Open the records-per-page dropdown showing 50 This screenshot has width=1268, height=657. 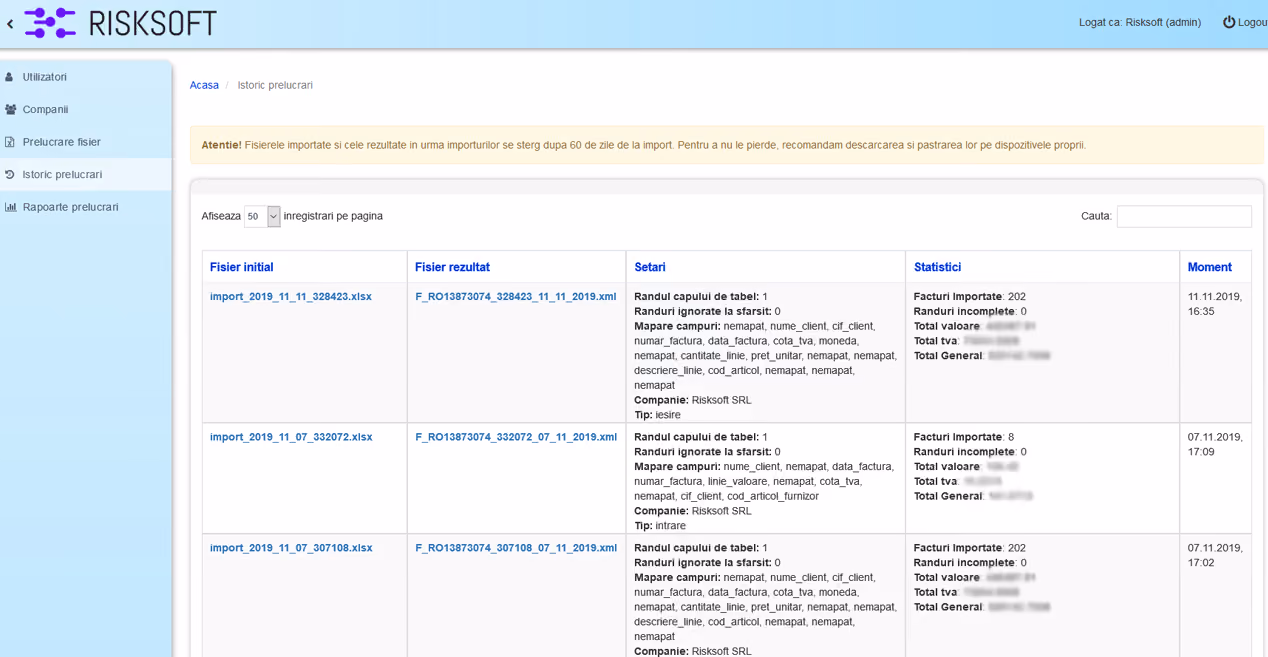click(262, 216)
